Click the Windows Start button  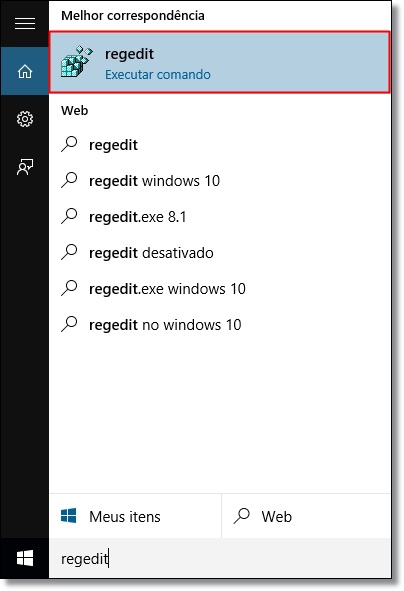(25, 558)
